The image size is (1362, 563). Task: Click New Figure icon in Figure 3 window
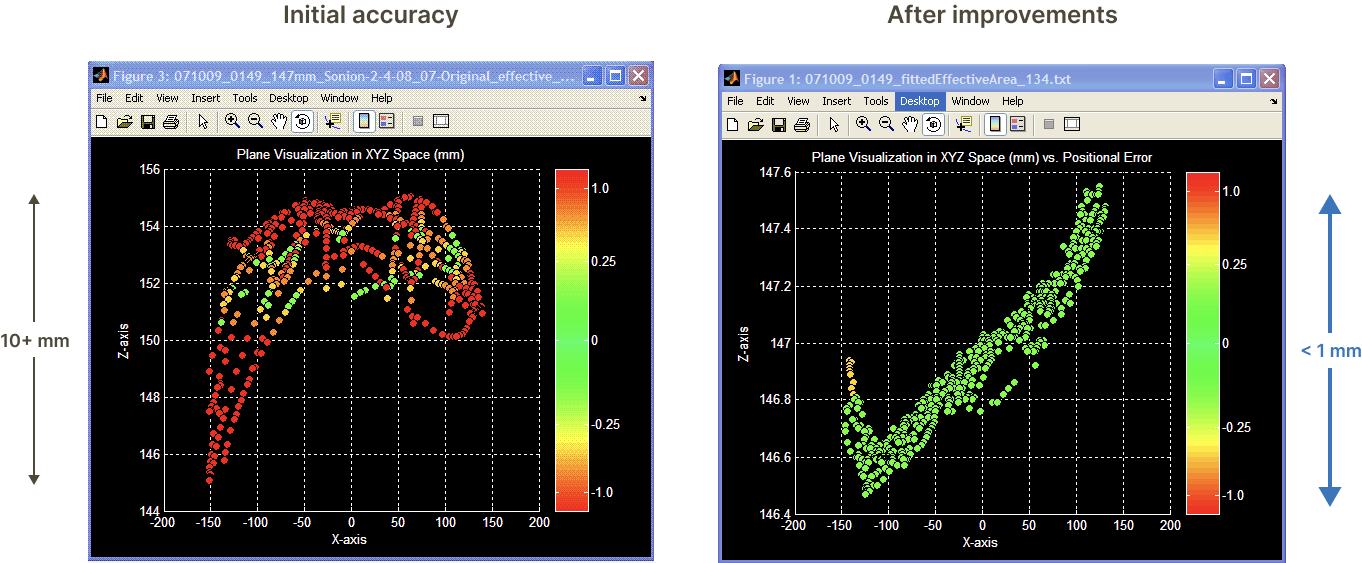(x=101, y=121)
